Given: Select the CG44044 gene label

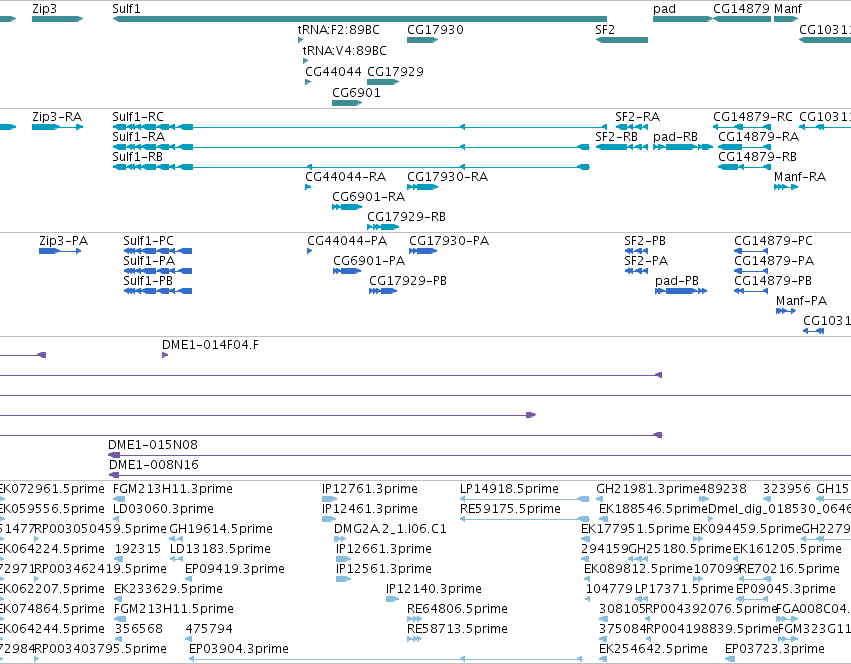Looking at the screenshot, I should click(x=333, y=72).
